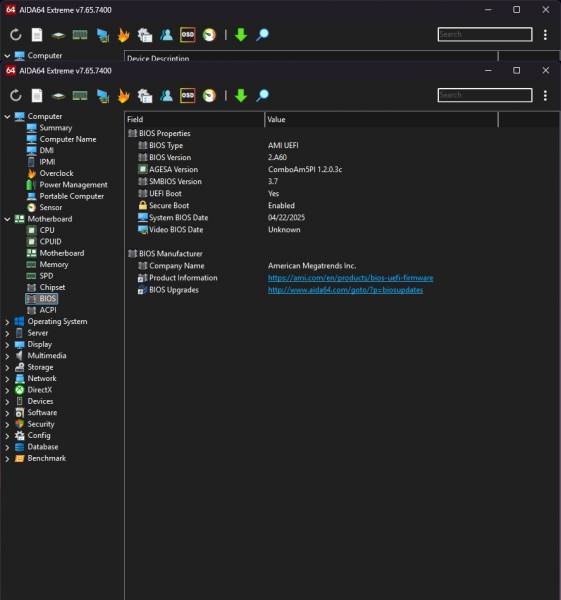Open the network audit monitor icon in front toolbar

[x=103, y=96]
